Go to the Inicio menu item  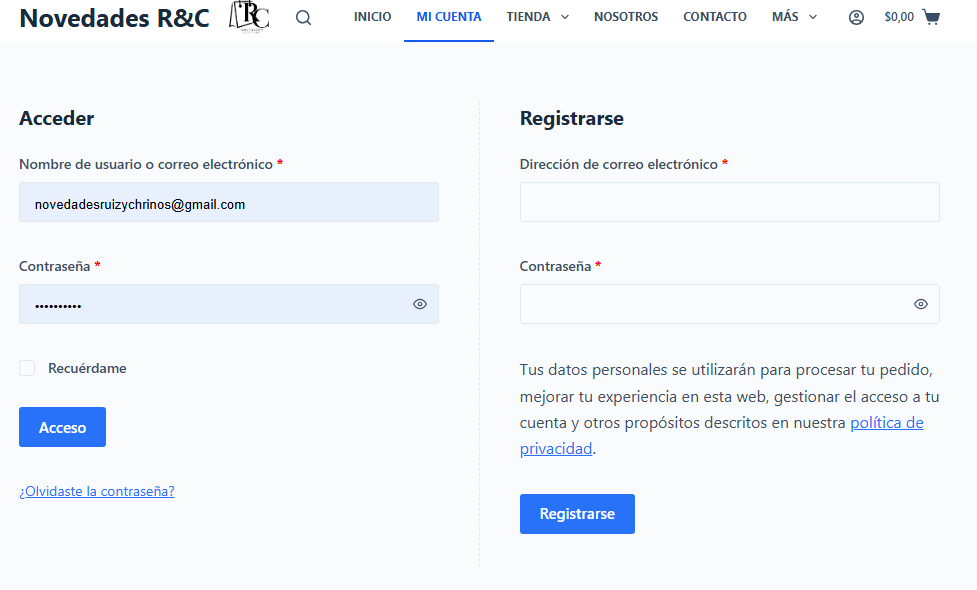pos(372,17)
